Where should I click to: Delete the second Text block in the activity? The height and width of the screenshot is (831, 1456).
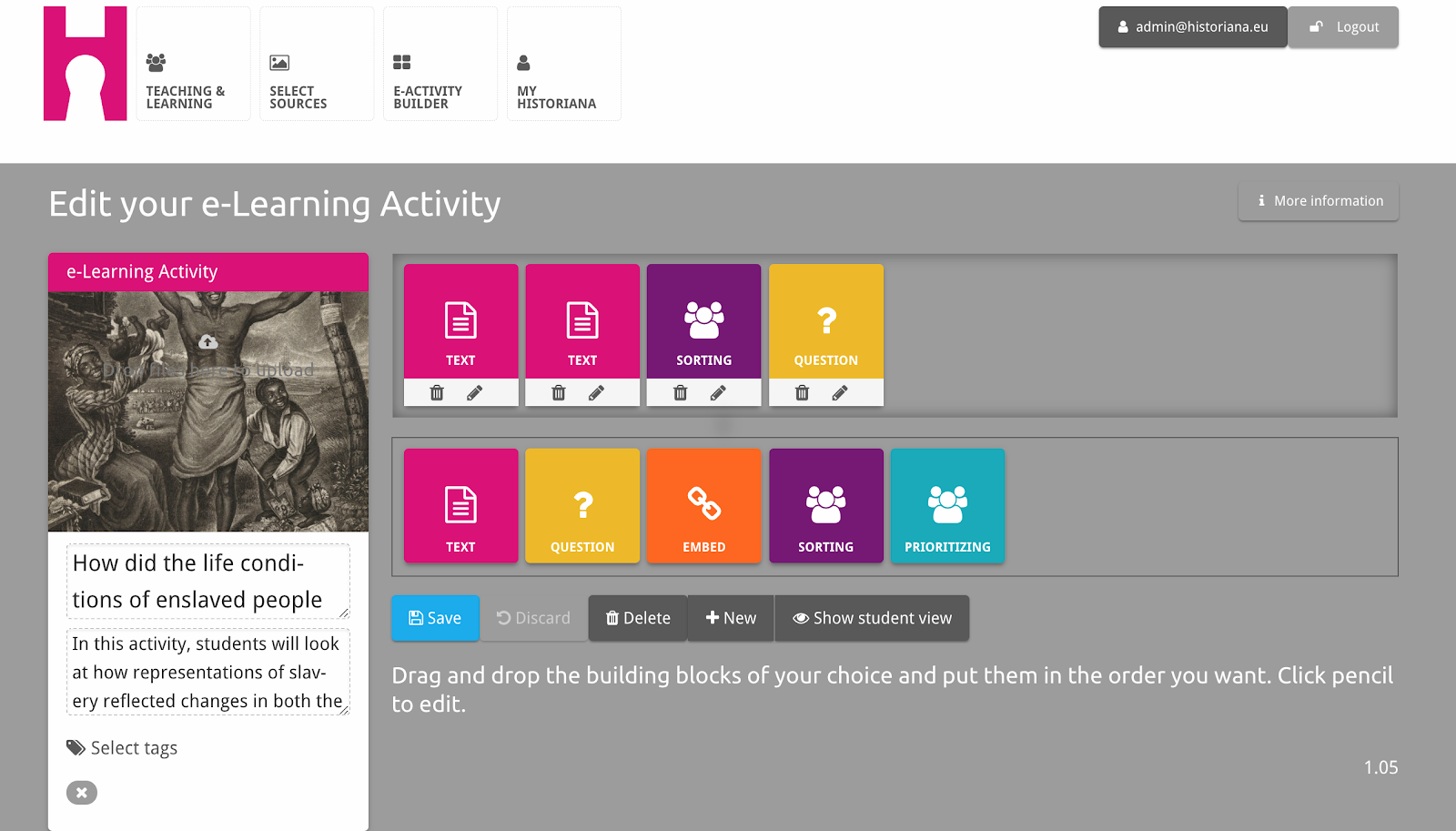coord(559,392)
